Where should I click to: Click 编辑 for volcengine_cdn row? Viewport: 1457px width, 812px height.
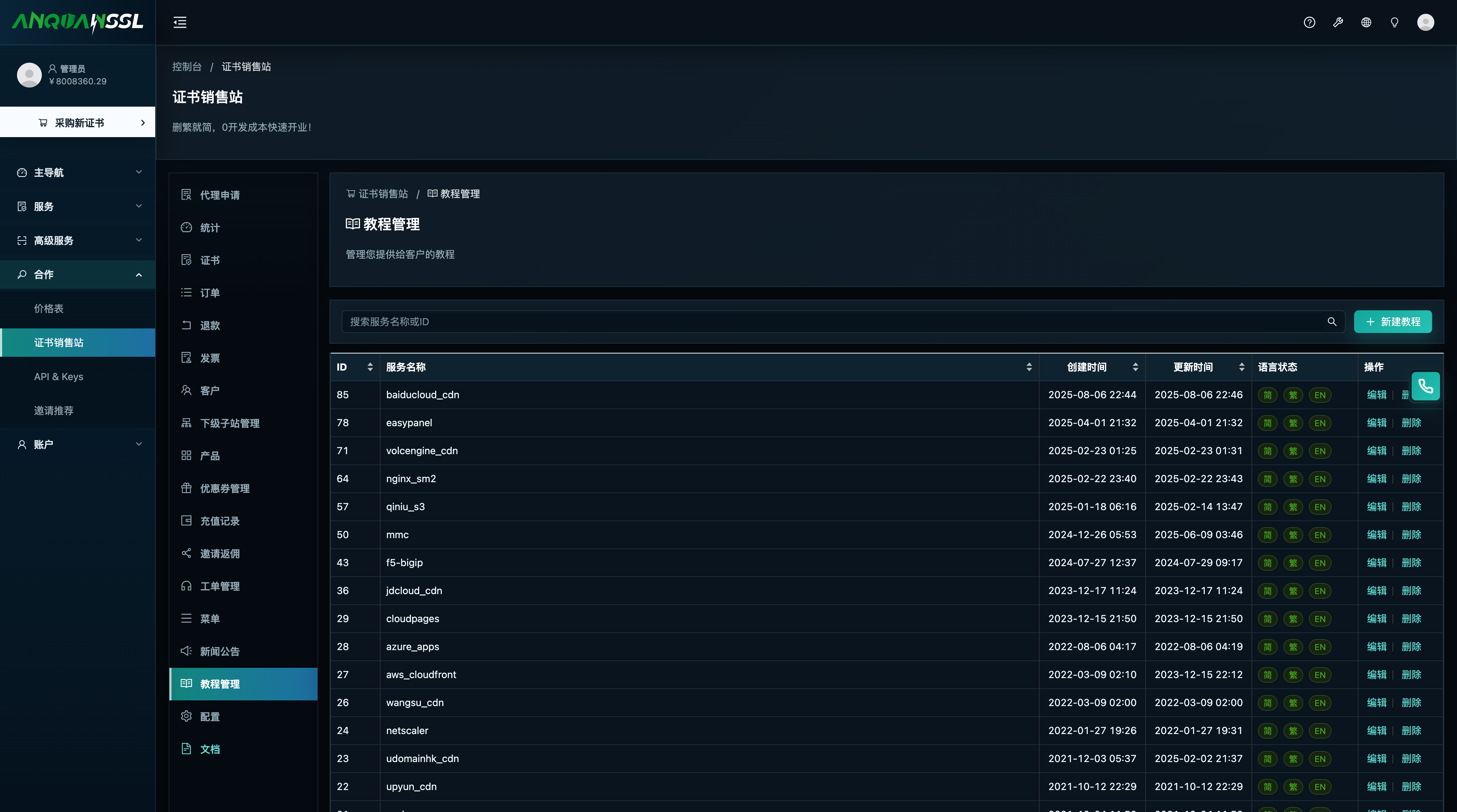[x=1376, y=451]
